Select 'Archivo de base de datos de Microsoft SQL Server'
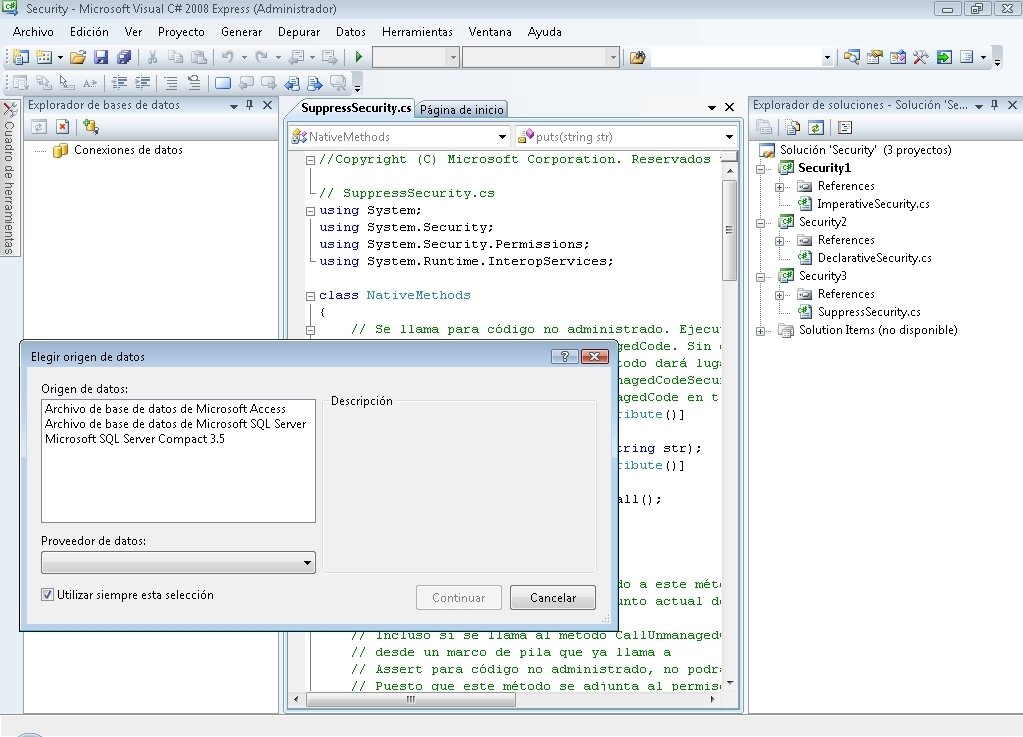This screenshot has width=1023, height=737. tap(175, 424)
